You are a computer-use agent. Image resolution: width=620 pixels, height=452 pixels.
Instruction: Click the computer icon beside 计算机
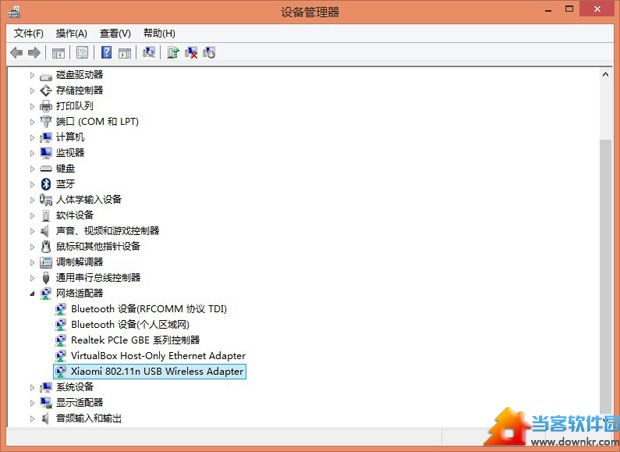pos(46,137)
